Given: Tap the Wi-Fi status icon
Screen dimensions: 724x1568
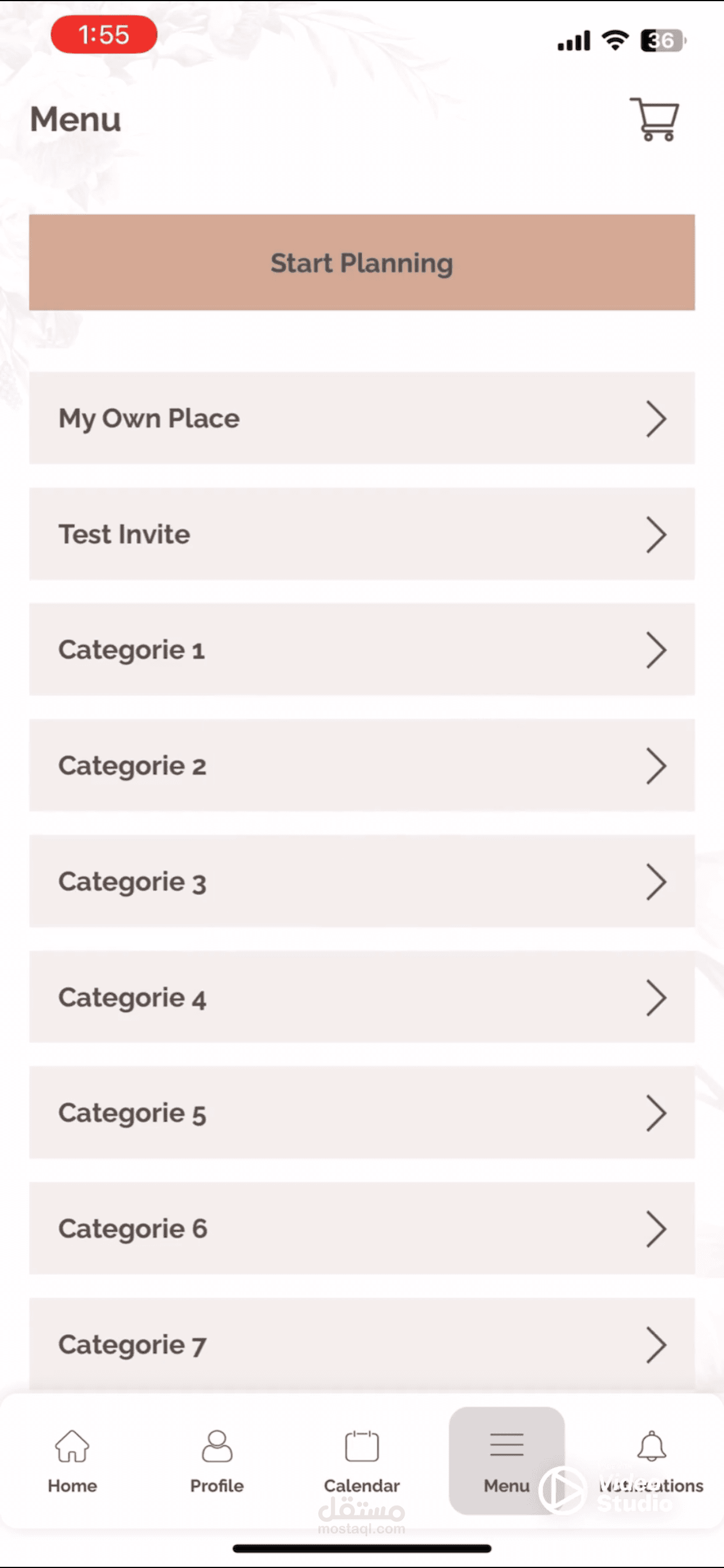Looking at the screenshot, I should click(x=615, y=40).
